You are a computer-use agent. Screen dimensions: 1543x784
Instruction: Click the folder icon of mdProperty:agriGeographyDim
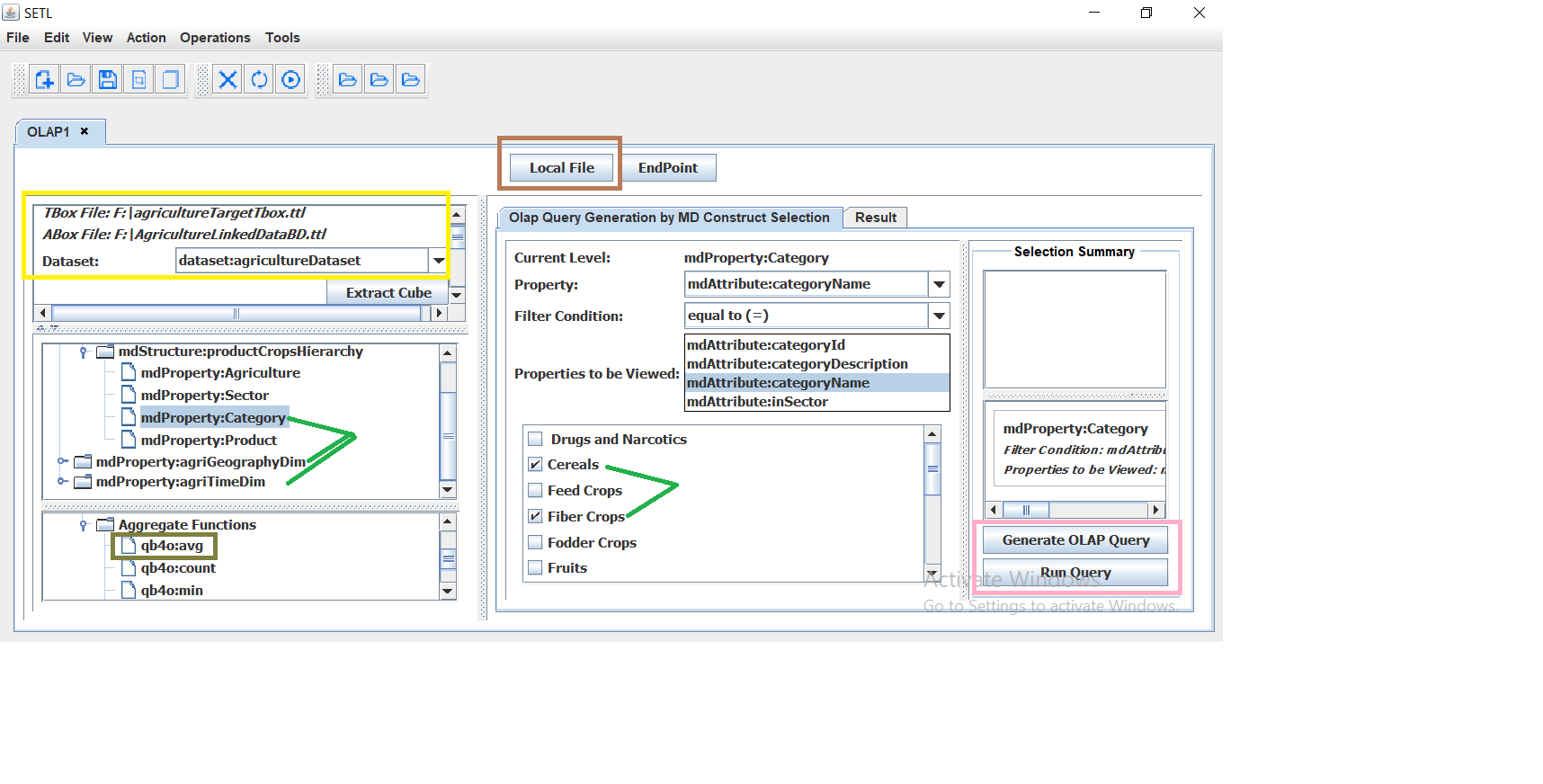83,461
